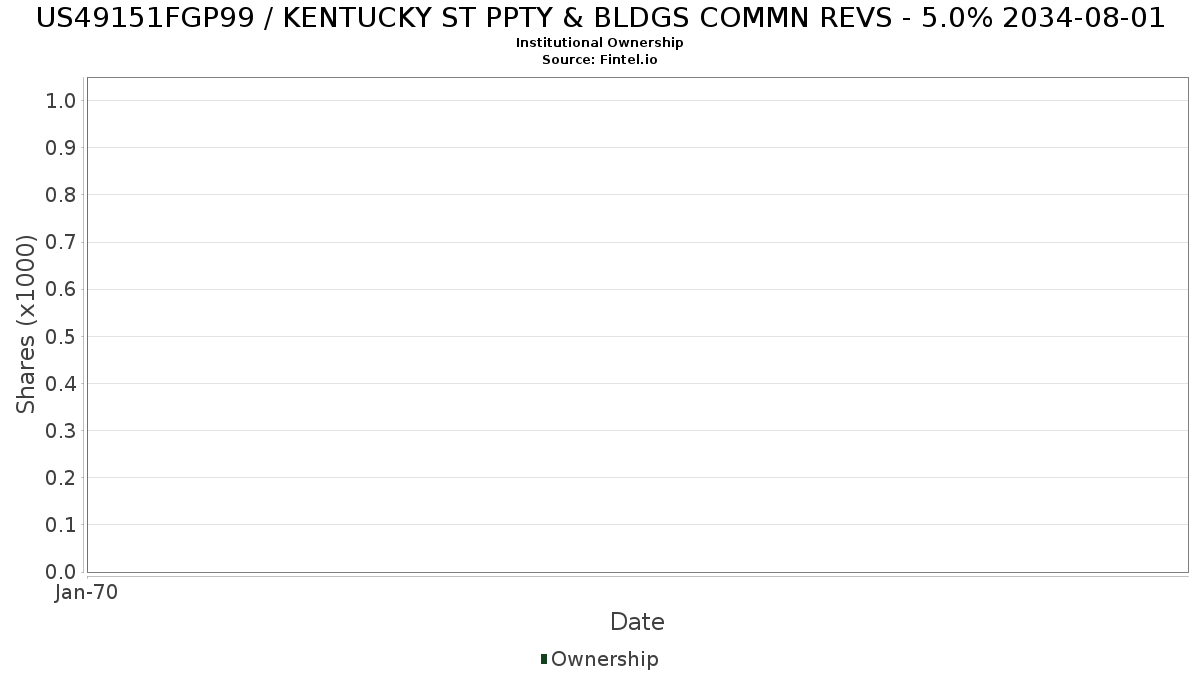Select the 0.0 y-axis tick label
The height and width of the screenshot is (675, 1200).
61,571
